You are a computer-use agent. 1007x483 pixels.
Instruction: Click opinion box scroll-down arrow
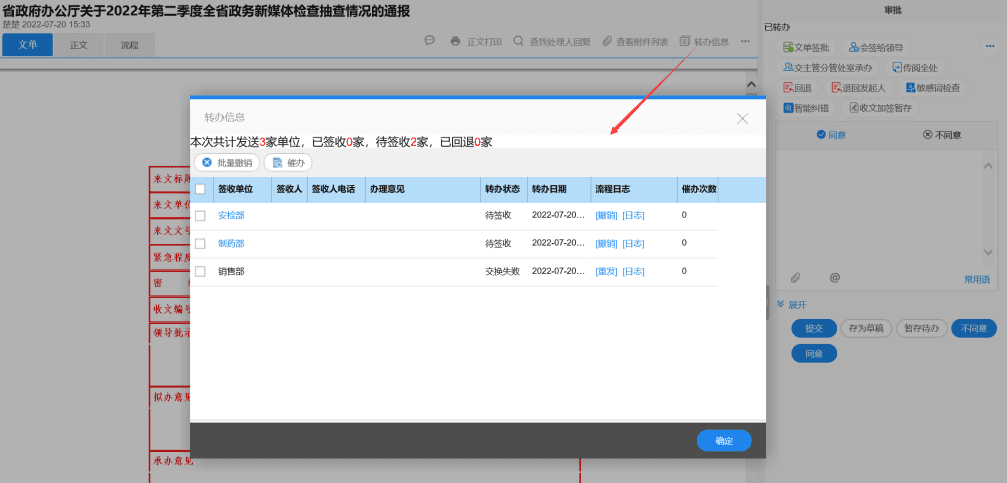pos(989,252)
